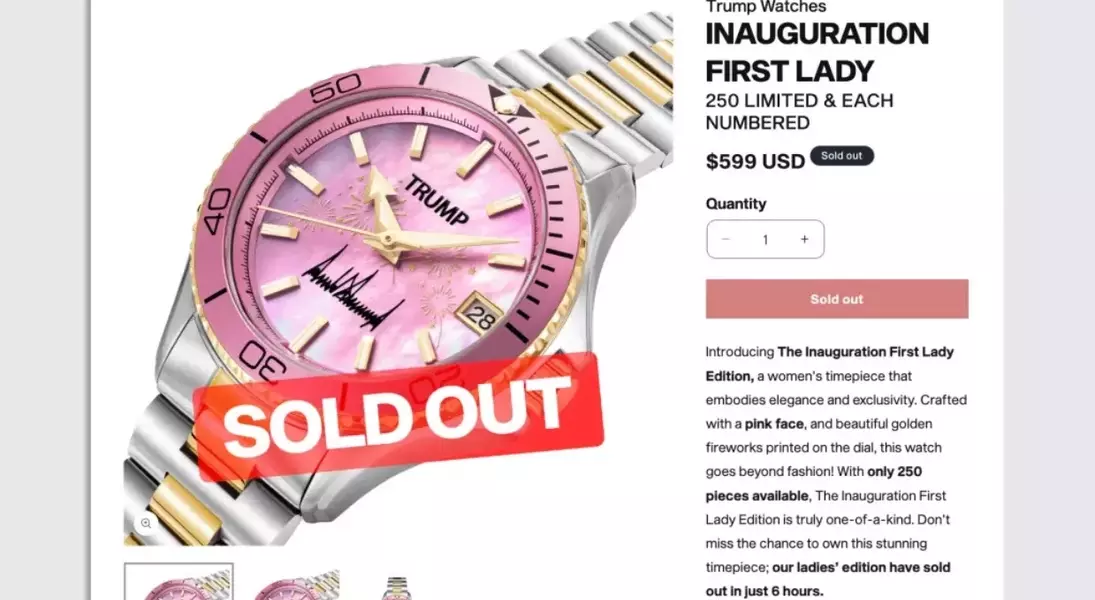
Task: Select the third upright watch thumbnail
Action: [x=397, y=588]
